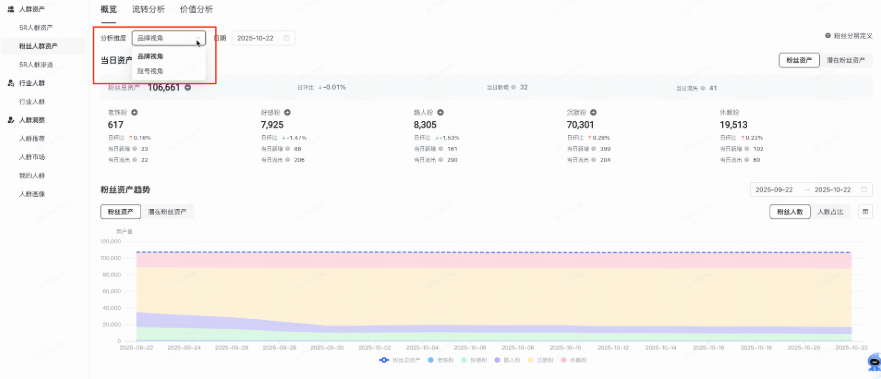Click the 当日流出 info icon under 老铁粉
881x379 pixels.
[x=135, y=160]
